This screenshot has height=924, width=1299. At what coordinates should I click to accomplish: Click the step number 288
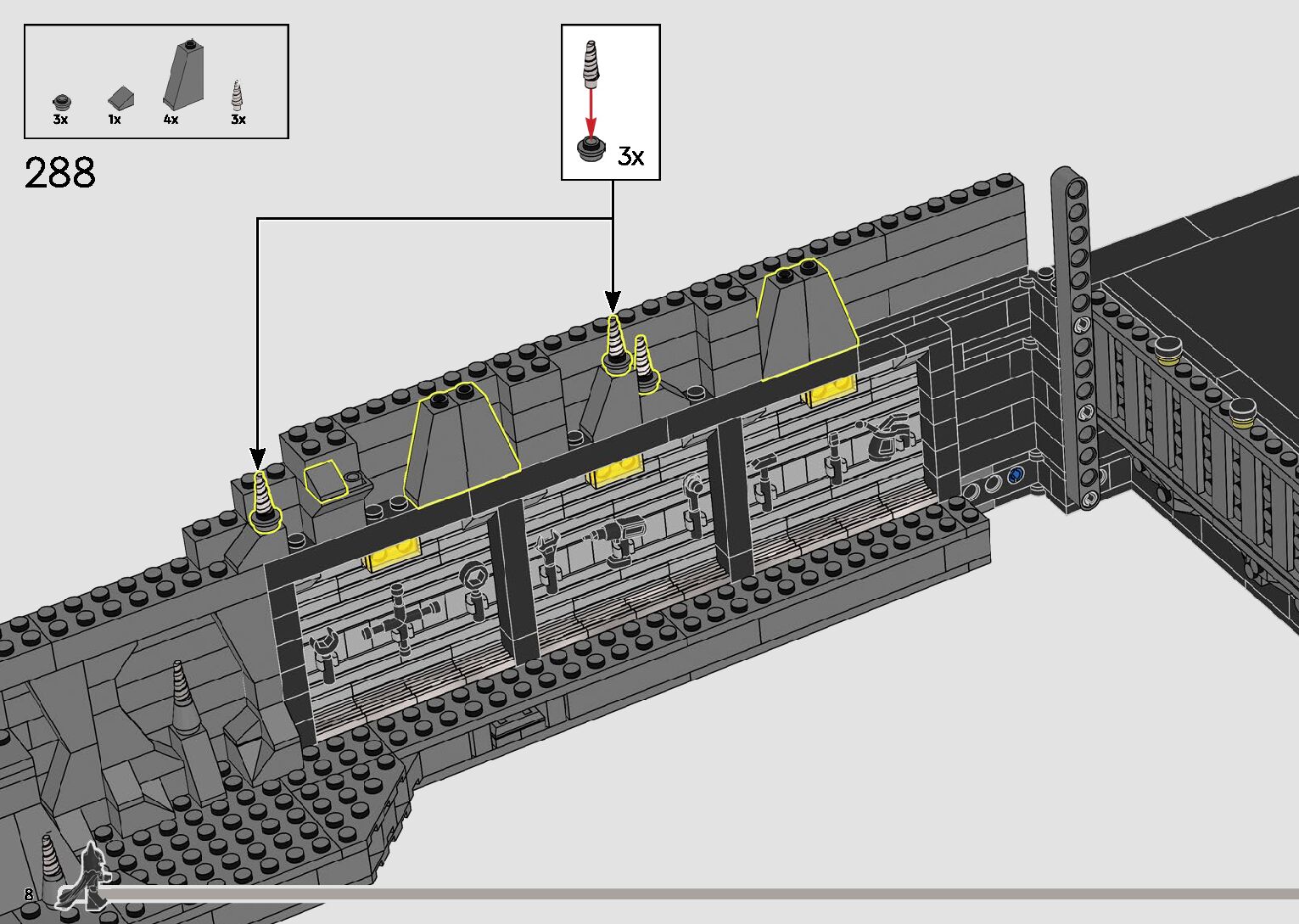coord(60,173)
